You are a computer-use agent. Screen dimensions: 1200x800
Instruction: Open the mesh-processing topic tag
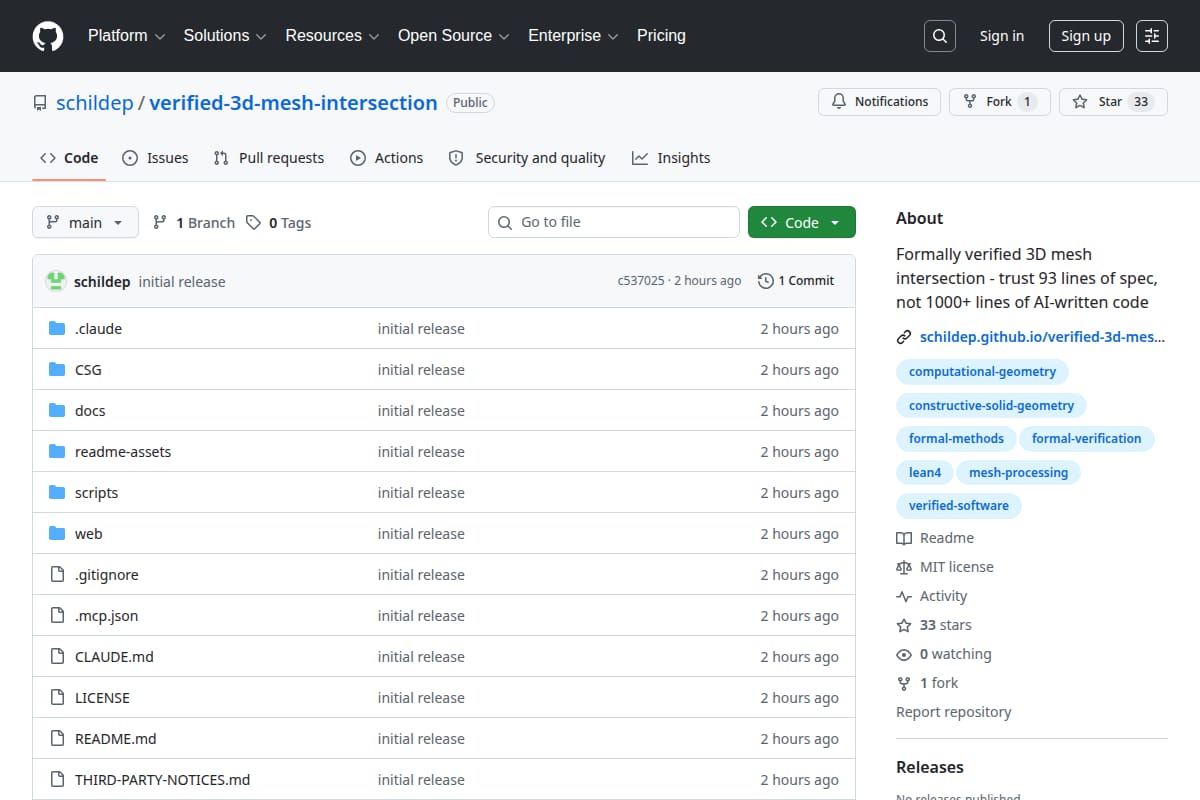(1018, 473)
